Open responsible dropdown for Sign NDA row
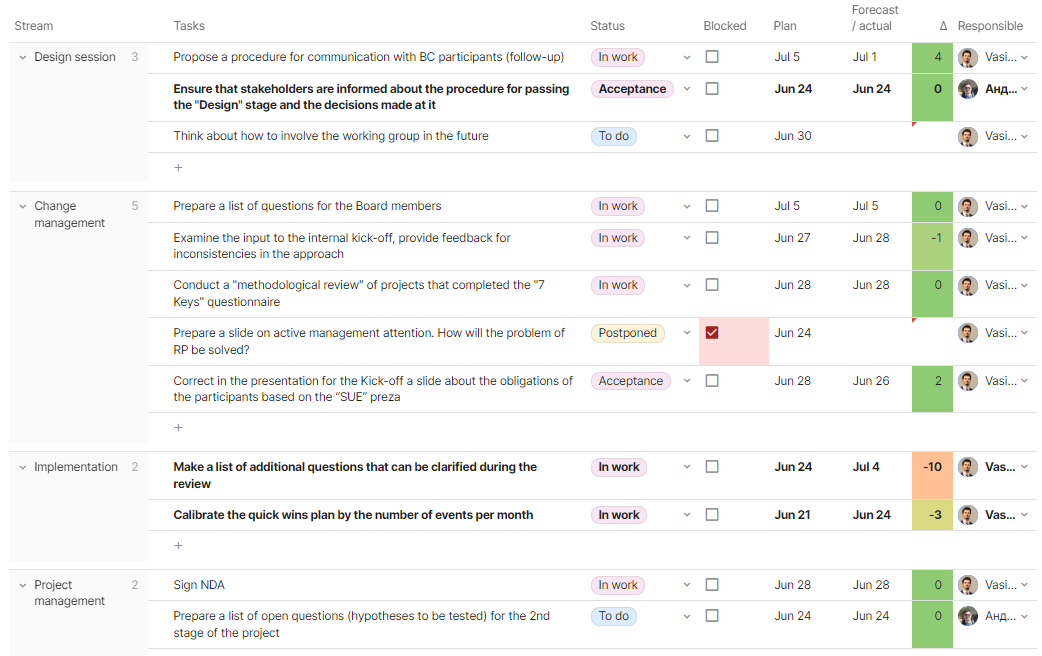 tap(1024, 586)
